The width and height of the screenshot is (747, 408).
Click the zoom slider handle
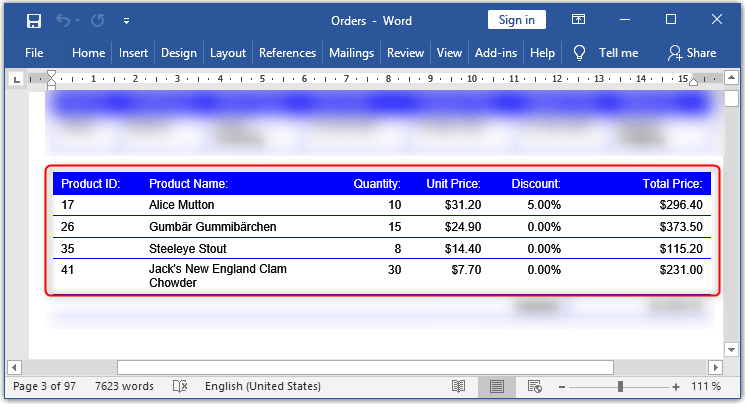click(620, 387)
